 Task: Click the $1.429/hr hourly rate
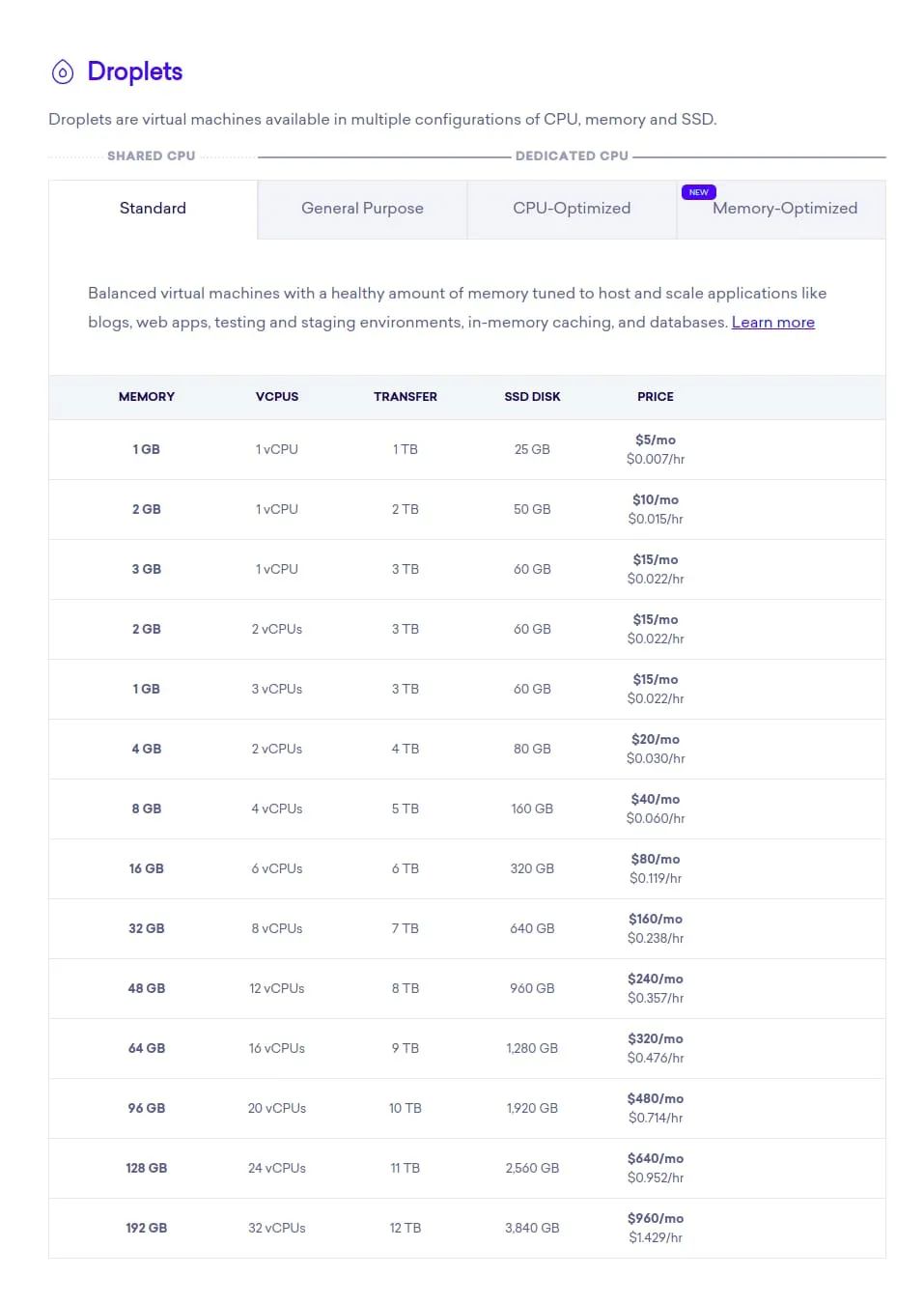[656, 1238]
